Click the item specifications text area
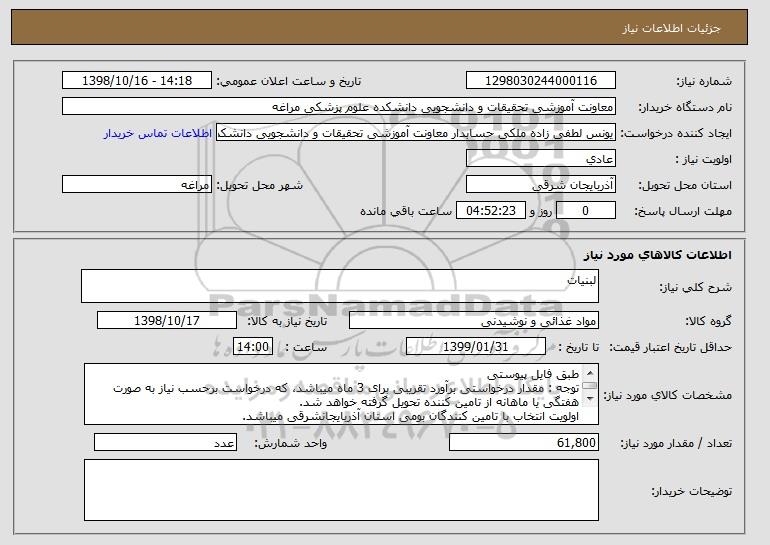Screen dimensions: 770x545 point(341,394)
